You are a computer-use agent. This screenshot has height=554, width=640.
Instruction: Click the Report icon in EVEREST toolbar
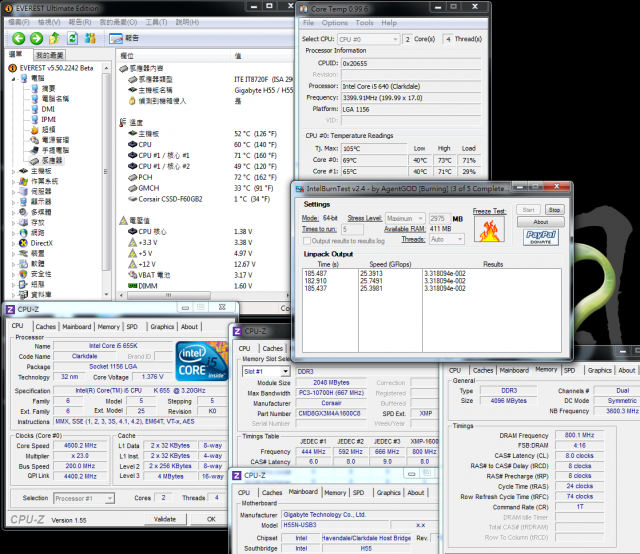[x=116, y=39]
